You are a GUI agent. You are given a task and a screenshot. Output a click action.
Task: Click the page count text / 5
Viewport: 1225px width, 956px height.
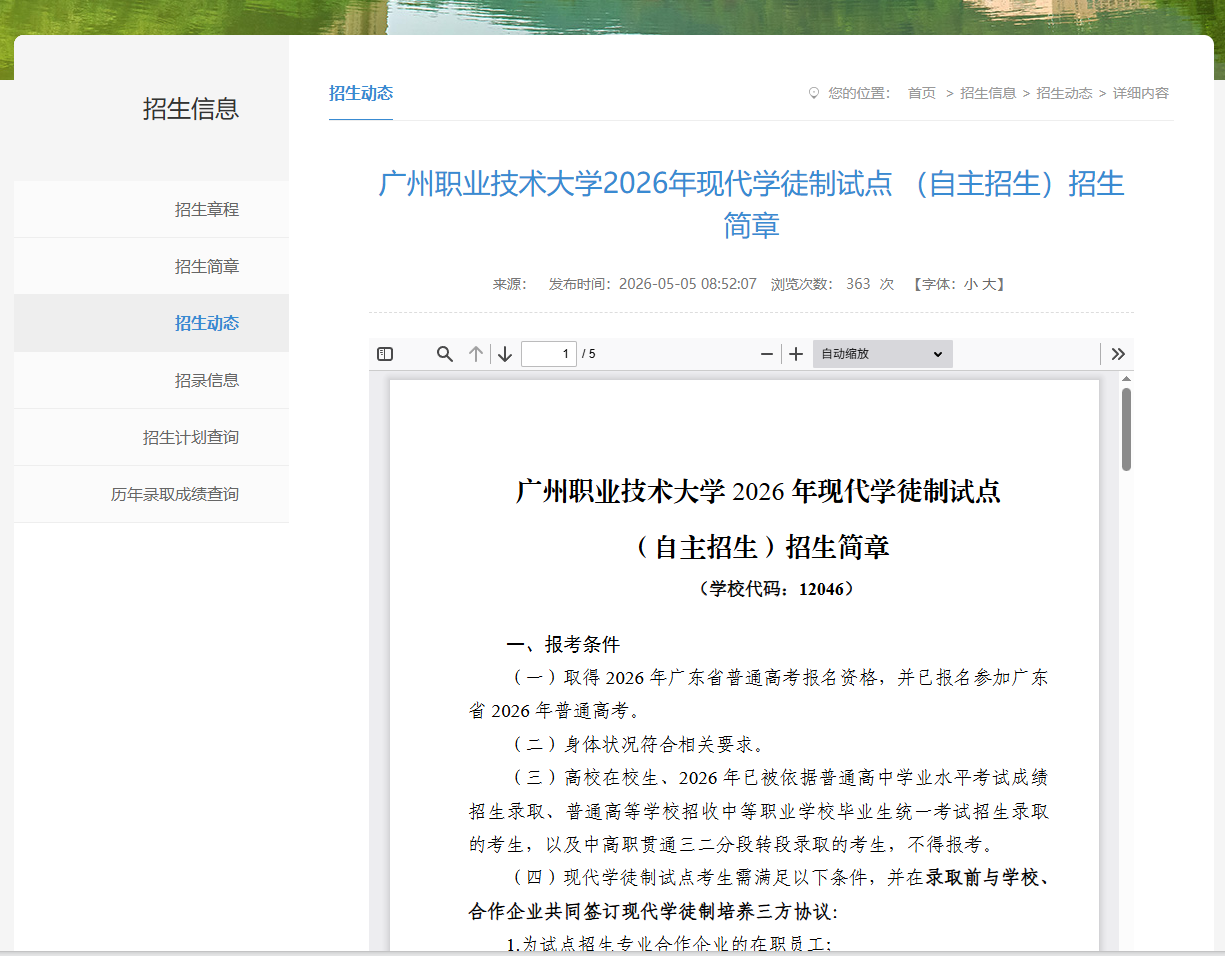589,354
